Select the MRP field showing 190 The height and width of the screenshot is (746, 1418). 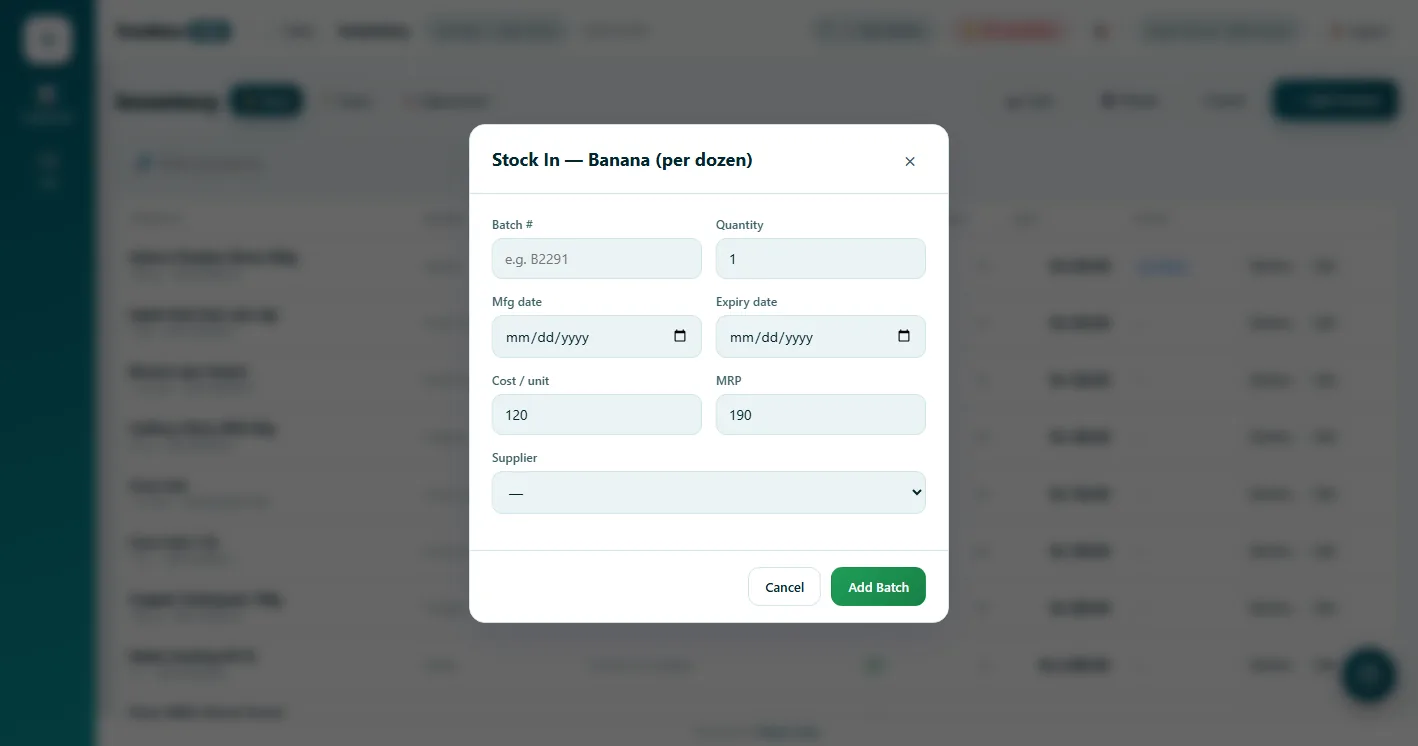pyautogui.click(x=821, y=414)
